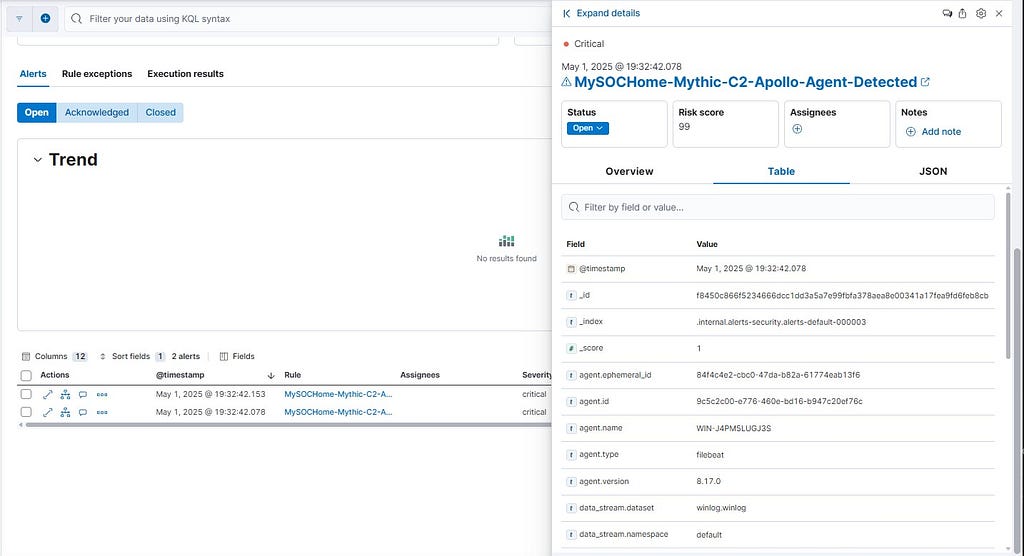Share the alert from flyout header
This screenshot has height=556, width=1024.
click(963, 13)
